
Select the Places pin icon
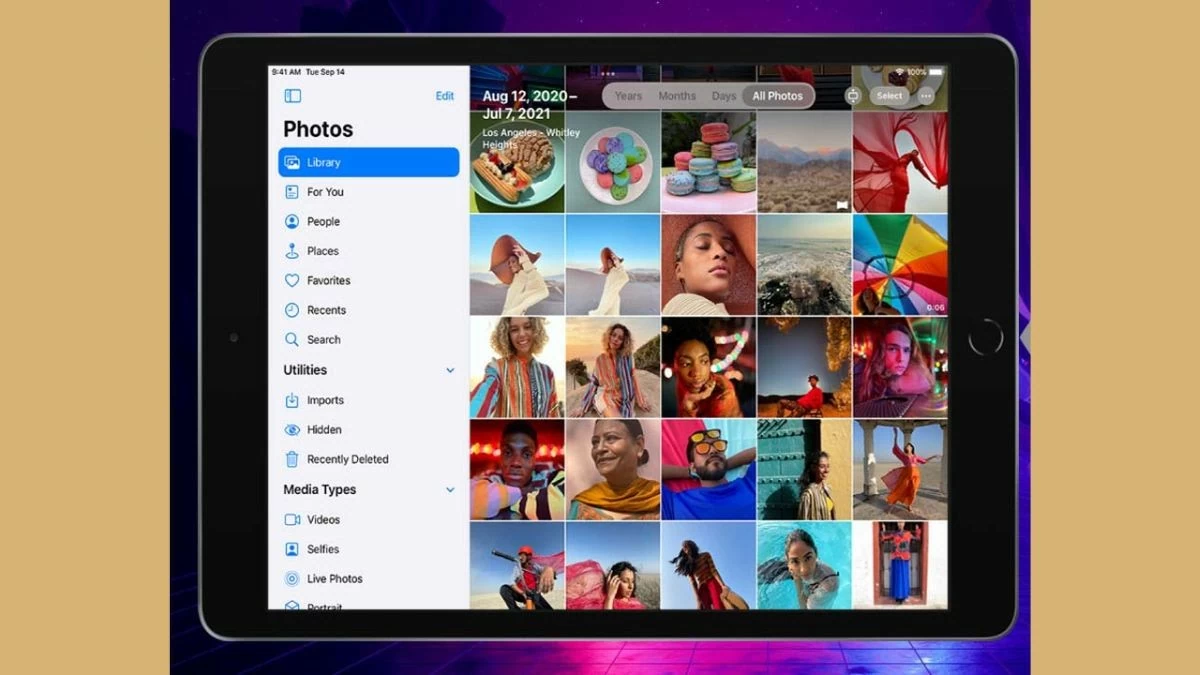pyautogui.click(x=292, y=251)
